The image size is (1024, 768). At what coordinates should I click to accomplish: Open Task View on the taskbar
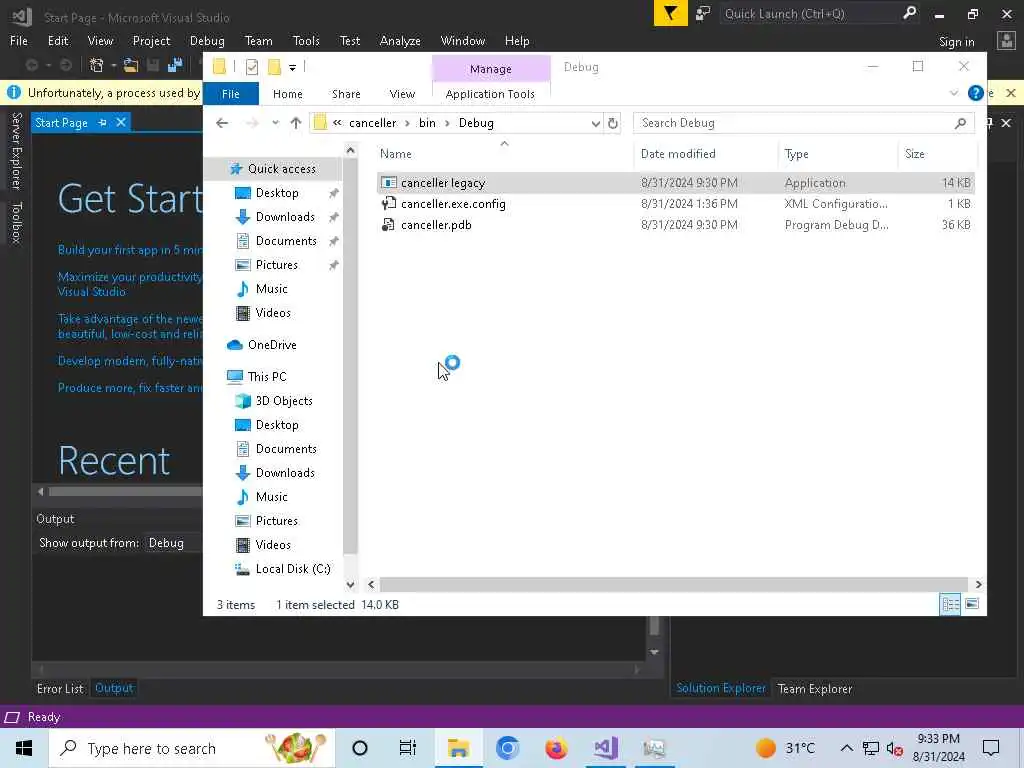click(408, 748)
